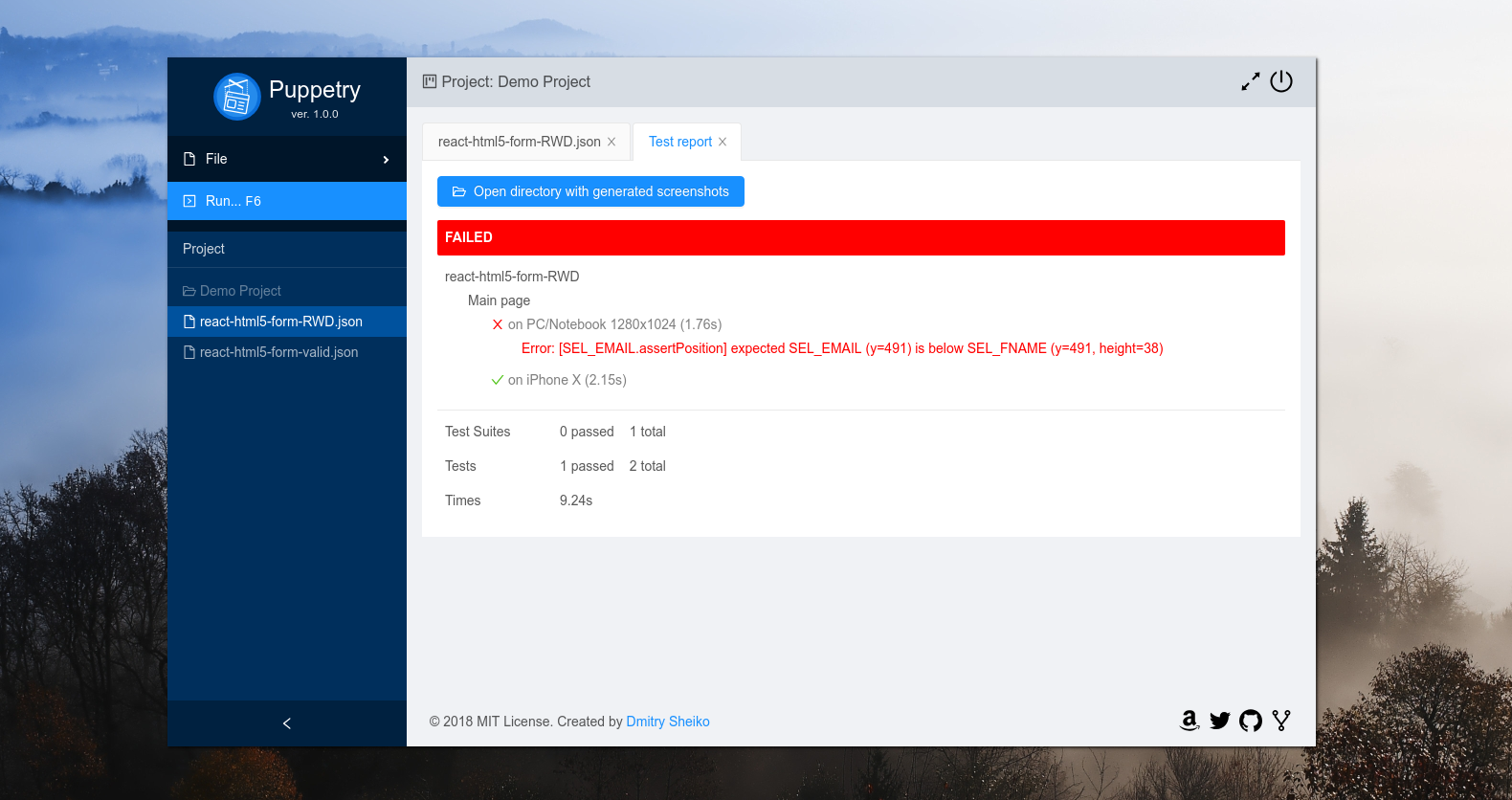The width and height of the screenshot is (1512, 800).
Task: Click the Puppetry logo icon
Action: [237, 97]
